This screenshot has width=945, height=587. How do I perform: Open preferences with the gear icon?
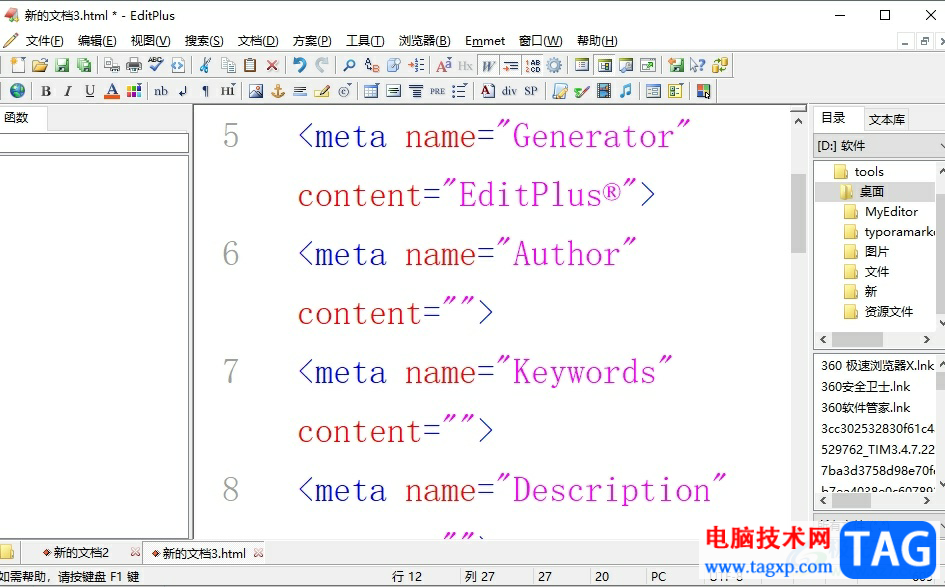click(554, 65)
